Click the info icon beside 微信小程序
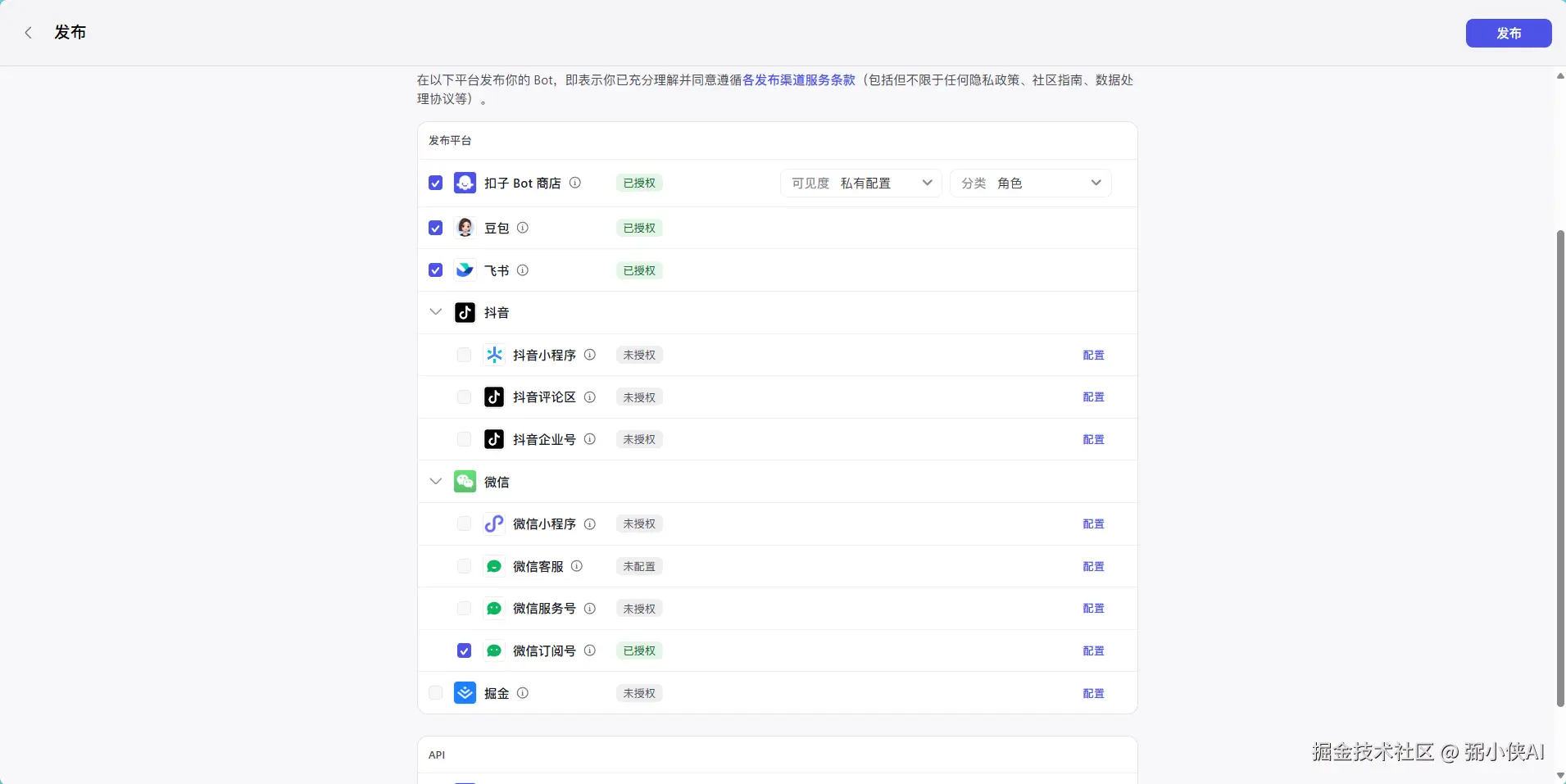This screenshot has width=1566, height=784. [590, 523]
